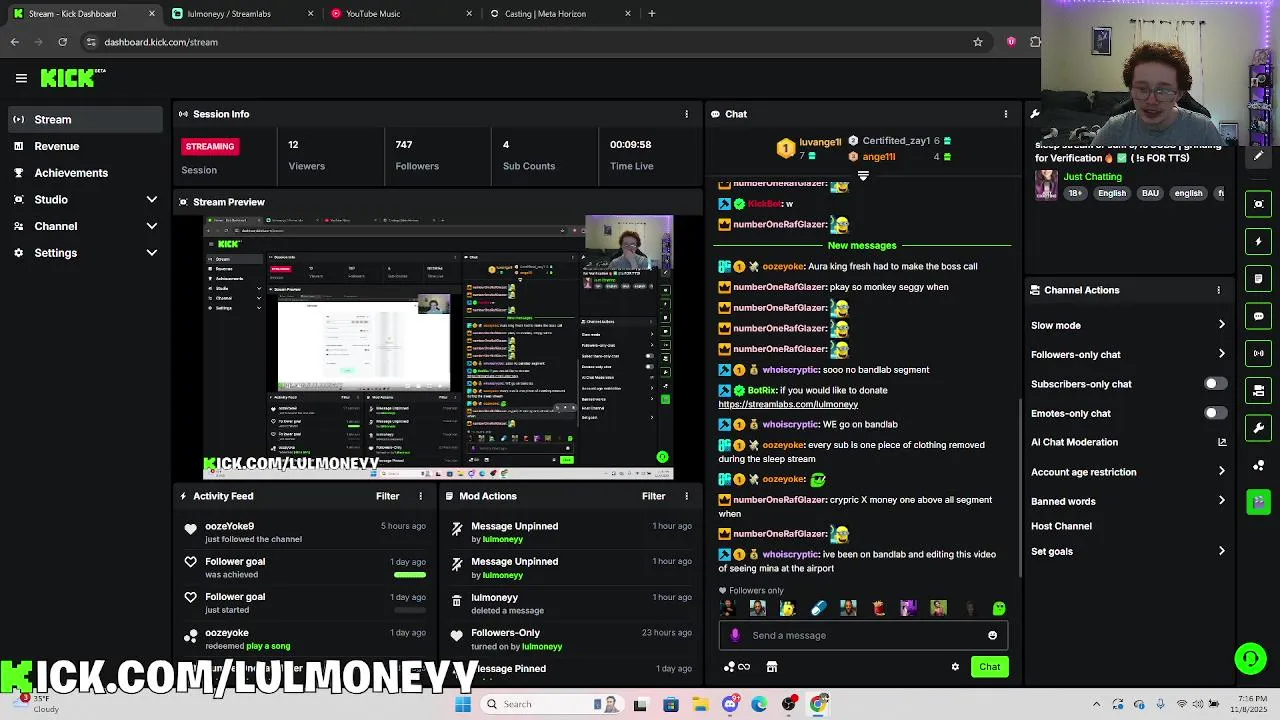This screenshot has width=1280, height=720.
Task: Open Slow mode options arrow
Action: pyautogui.click(x=1221, y=325)
